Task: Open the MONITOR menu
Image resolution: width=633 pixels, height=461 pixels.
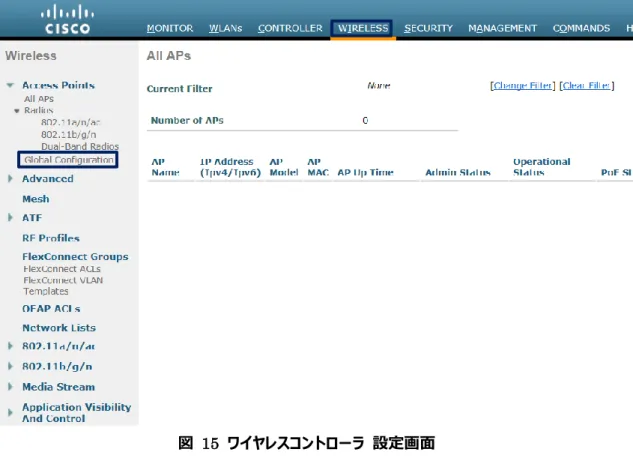Action: [170, 28]
